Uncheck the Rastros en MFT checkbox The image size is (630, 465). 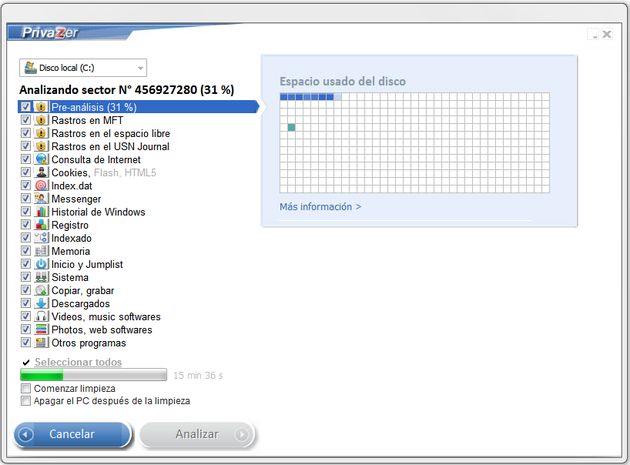[x=26, y=120]
